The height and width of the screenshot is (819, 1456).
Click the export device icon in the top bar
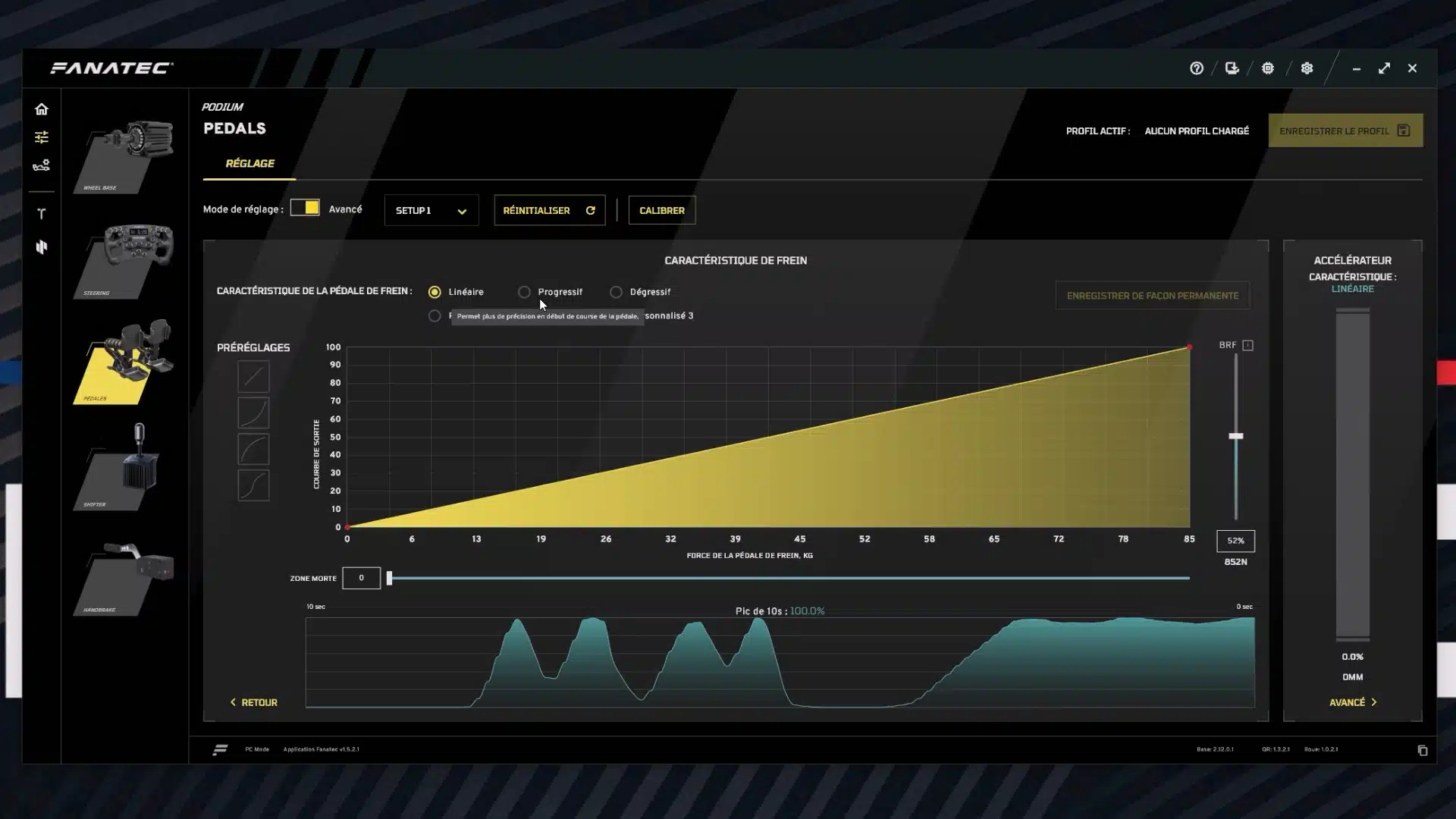click(x=1232, y=68)
